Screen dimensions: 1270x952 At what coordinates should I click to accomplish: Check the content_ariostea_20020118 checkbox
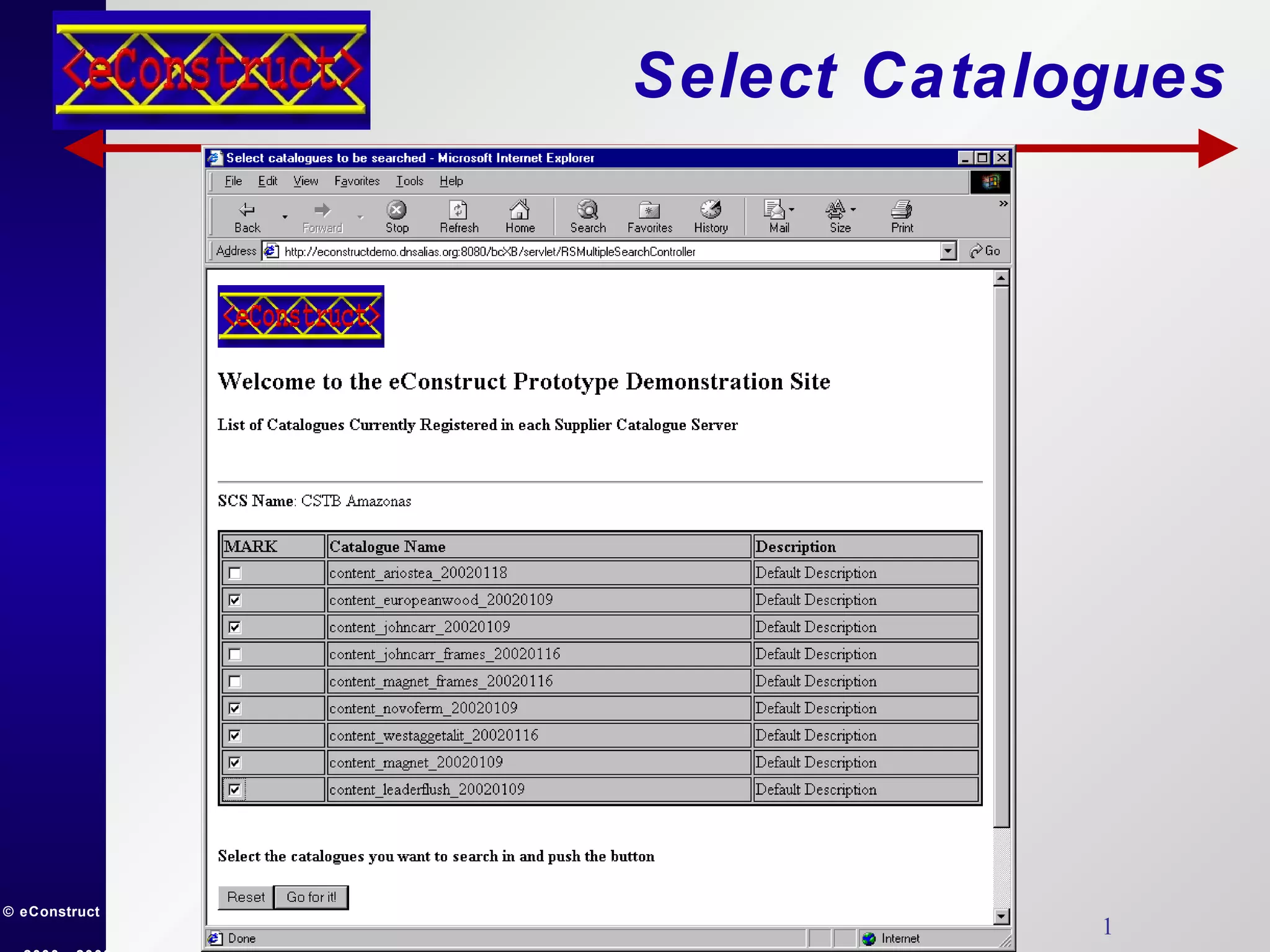(234, 573)
